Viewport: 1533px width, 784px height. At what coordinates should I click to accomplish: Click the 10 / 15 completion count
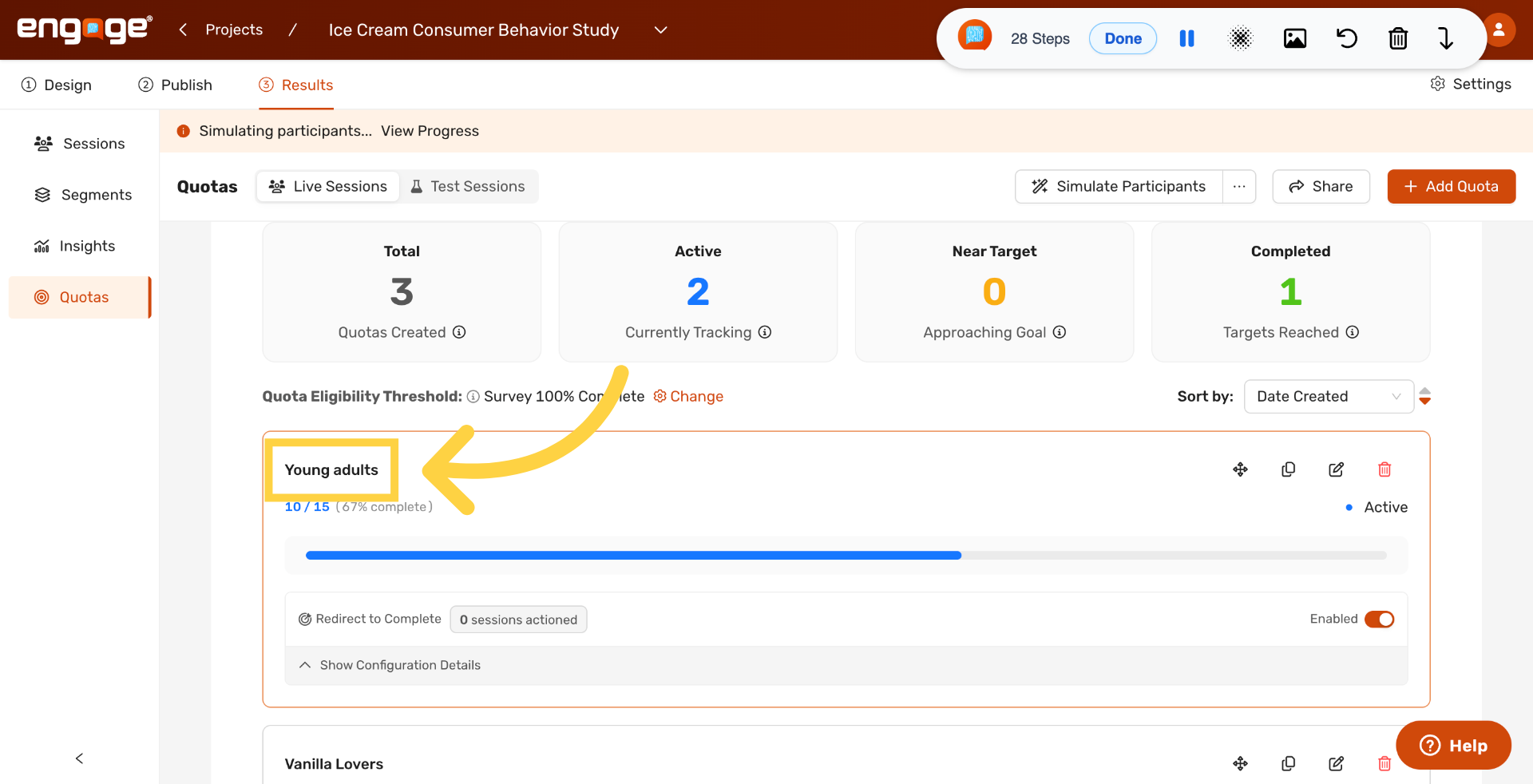pyautogui.click(x=307, y=507)
